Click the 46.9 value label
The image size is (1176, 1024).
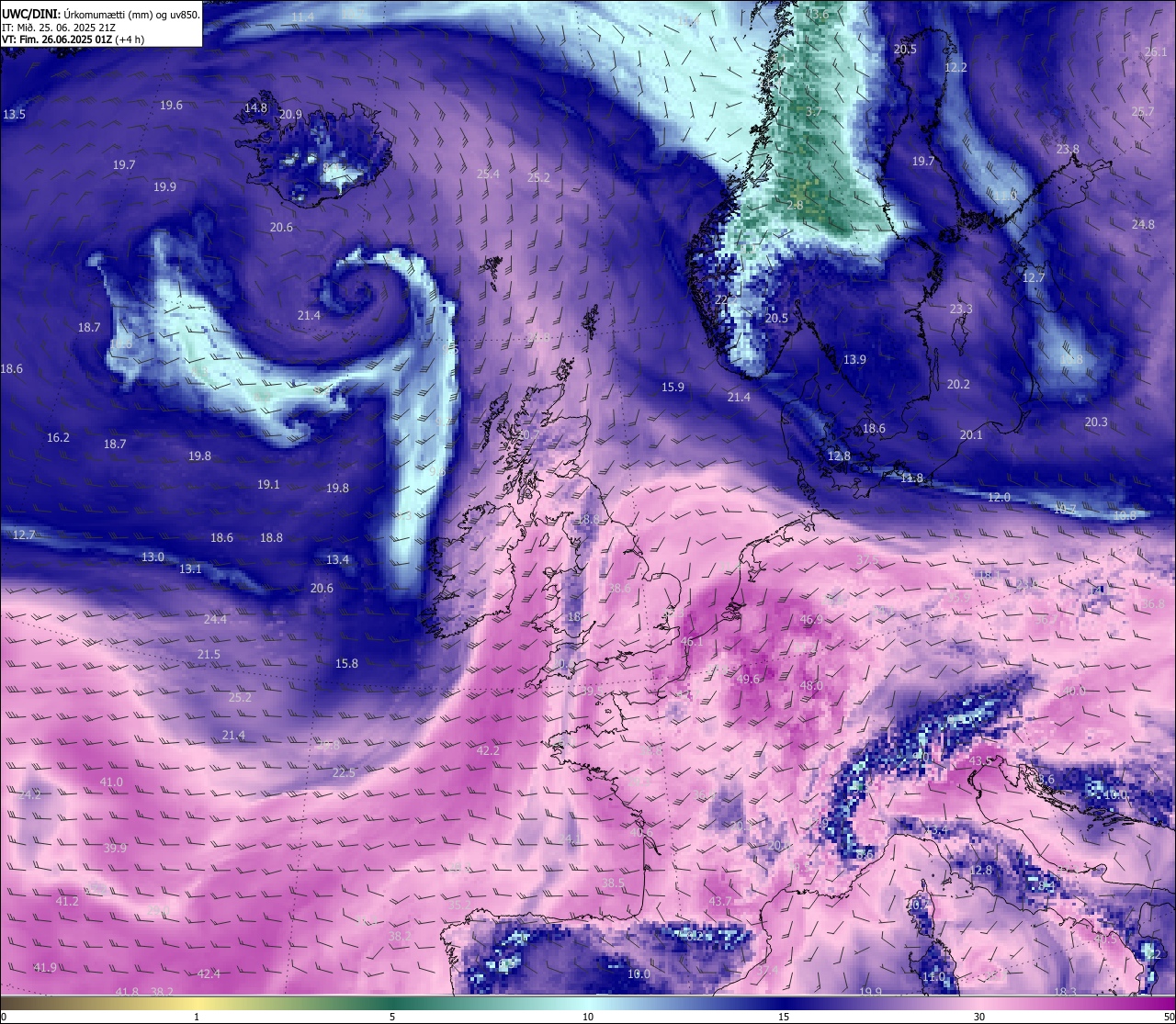(x=811, y=620)
